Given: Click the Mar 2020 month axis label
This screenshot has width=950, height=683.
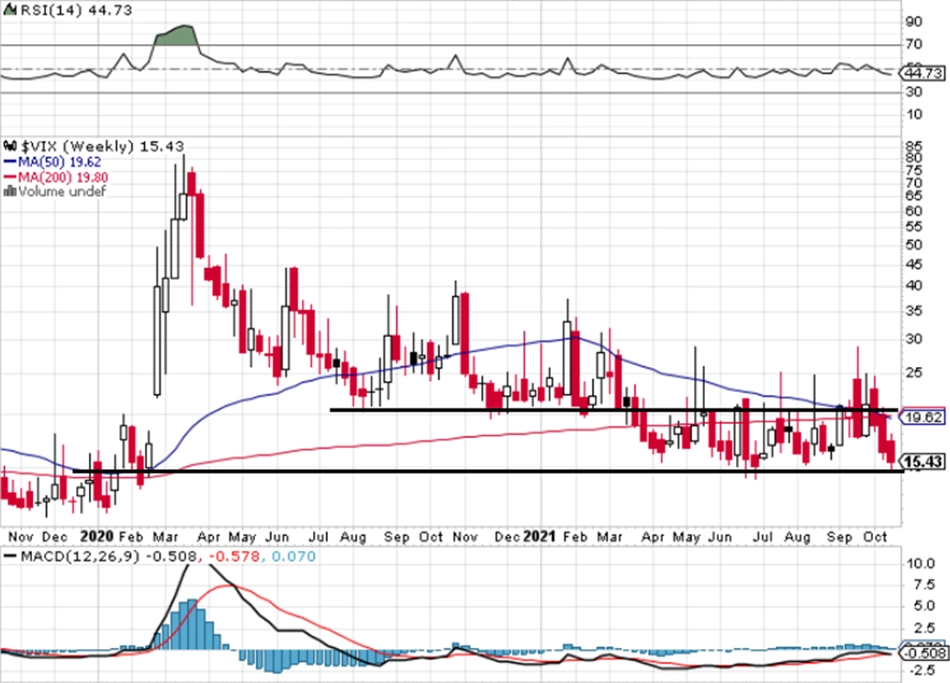Looking at the screenshot, I should (x=165, y=537).
